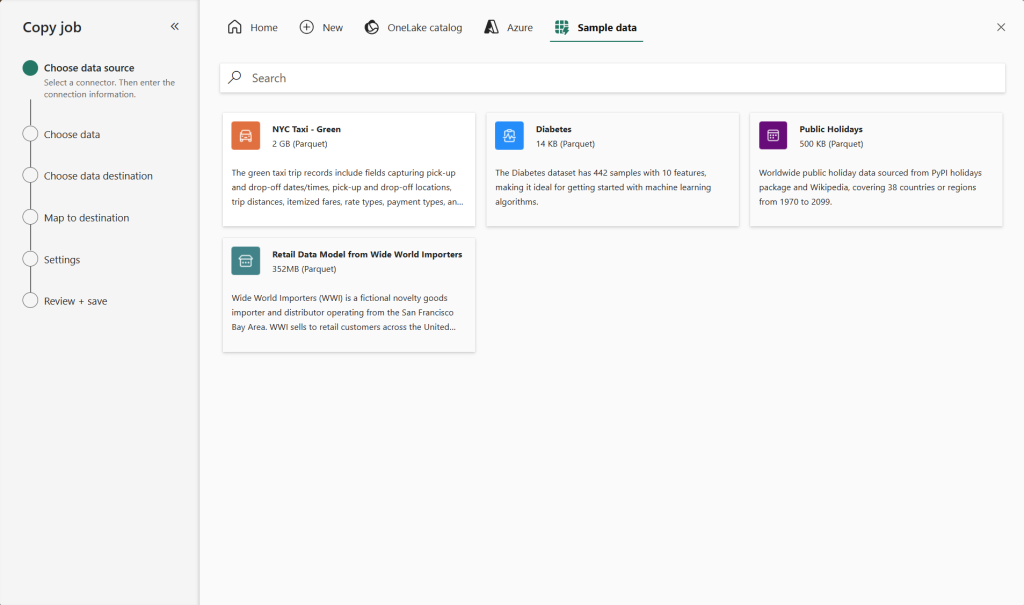Click the Azure logo icon
Image resolution: width=1024 pixels, height=605 pixels.
491,28
